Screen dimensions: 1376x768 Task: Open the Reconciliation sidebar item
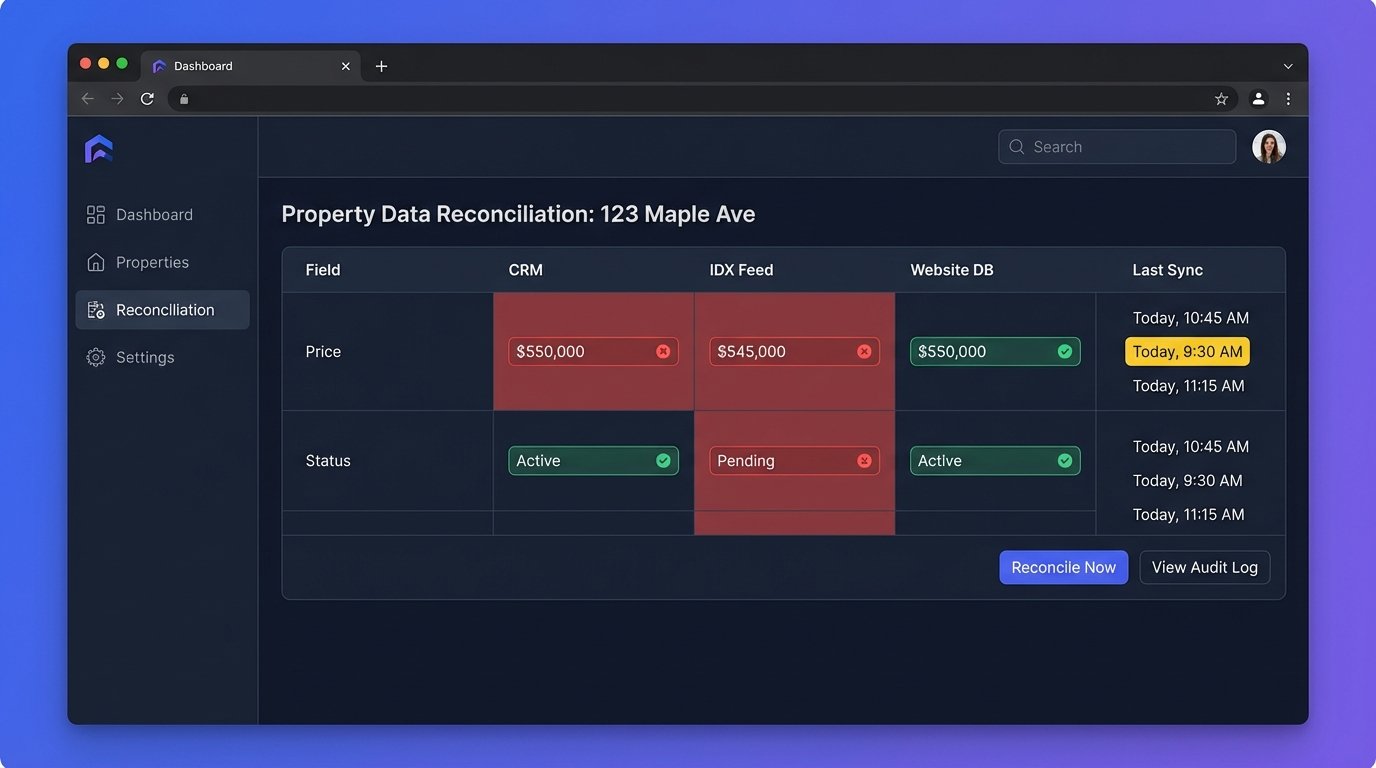[x=163, y=310]
